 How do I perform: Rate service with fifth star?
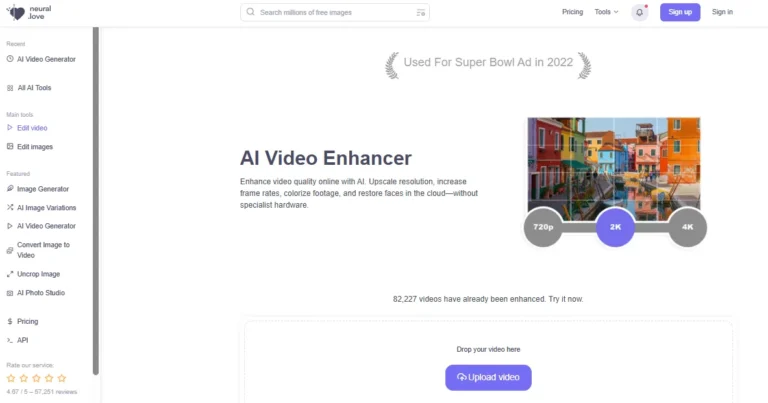click(x=62, y=378)
